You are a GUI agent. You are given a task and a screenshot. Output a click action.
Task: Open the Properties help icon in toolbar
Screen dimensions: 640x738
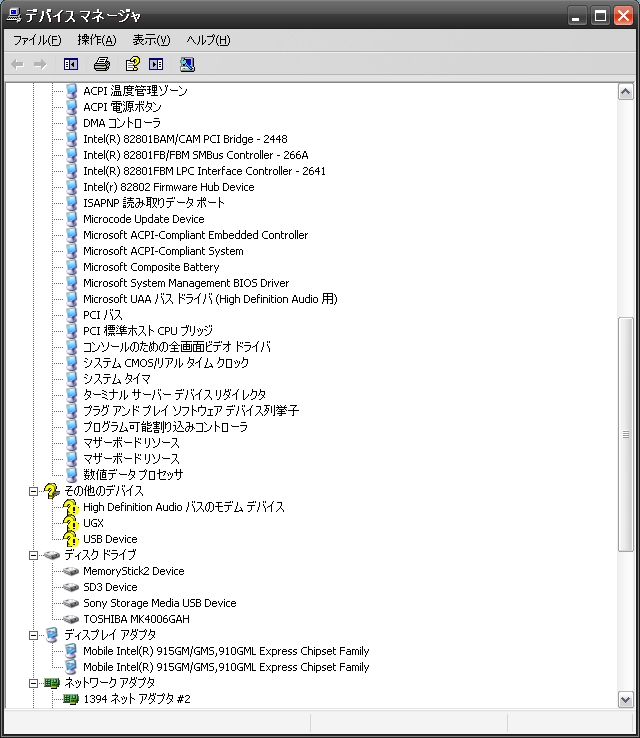(x=132, y=64)
